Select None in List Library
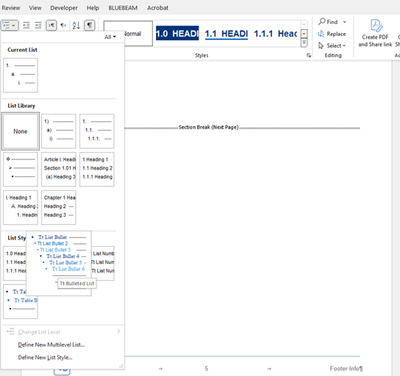Viewport: 400px width, 376px height. coord(20,131)
